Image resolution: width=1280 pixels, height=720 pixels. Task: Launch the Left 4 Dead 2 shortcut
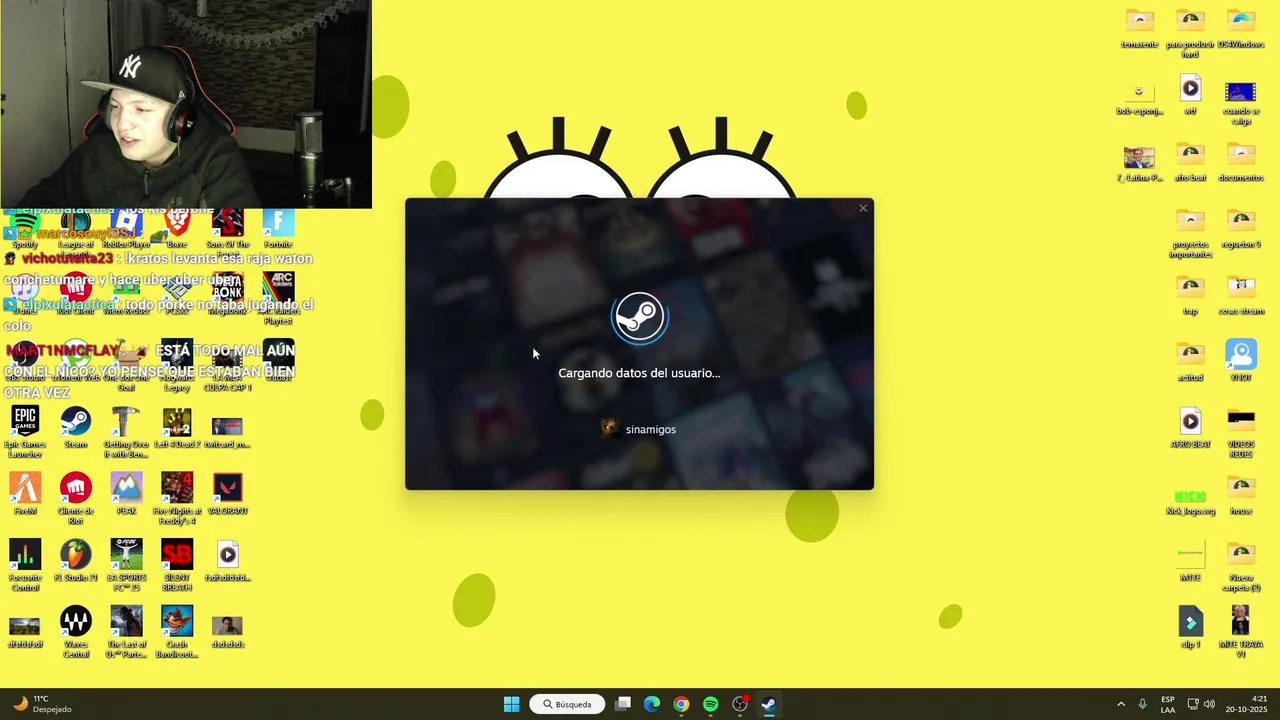pos(177,428)
